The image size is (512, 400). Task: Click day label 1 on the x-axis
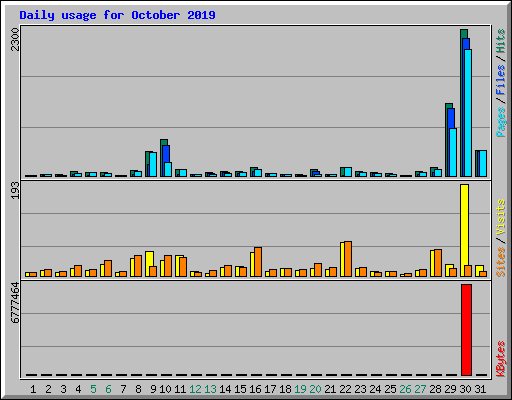point(33,389)
